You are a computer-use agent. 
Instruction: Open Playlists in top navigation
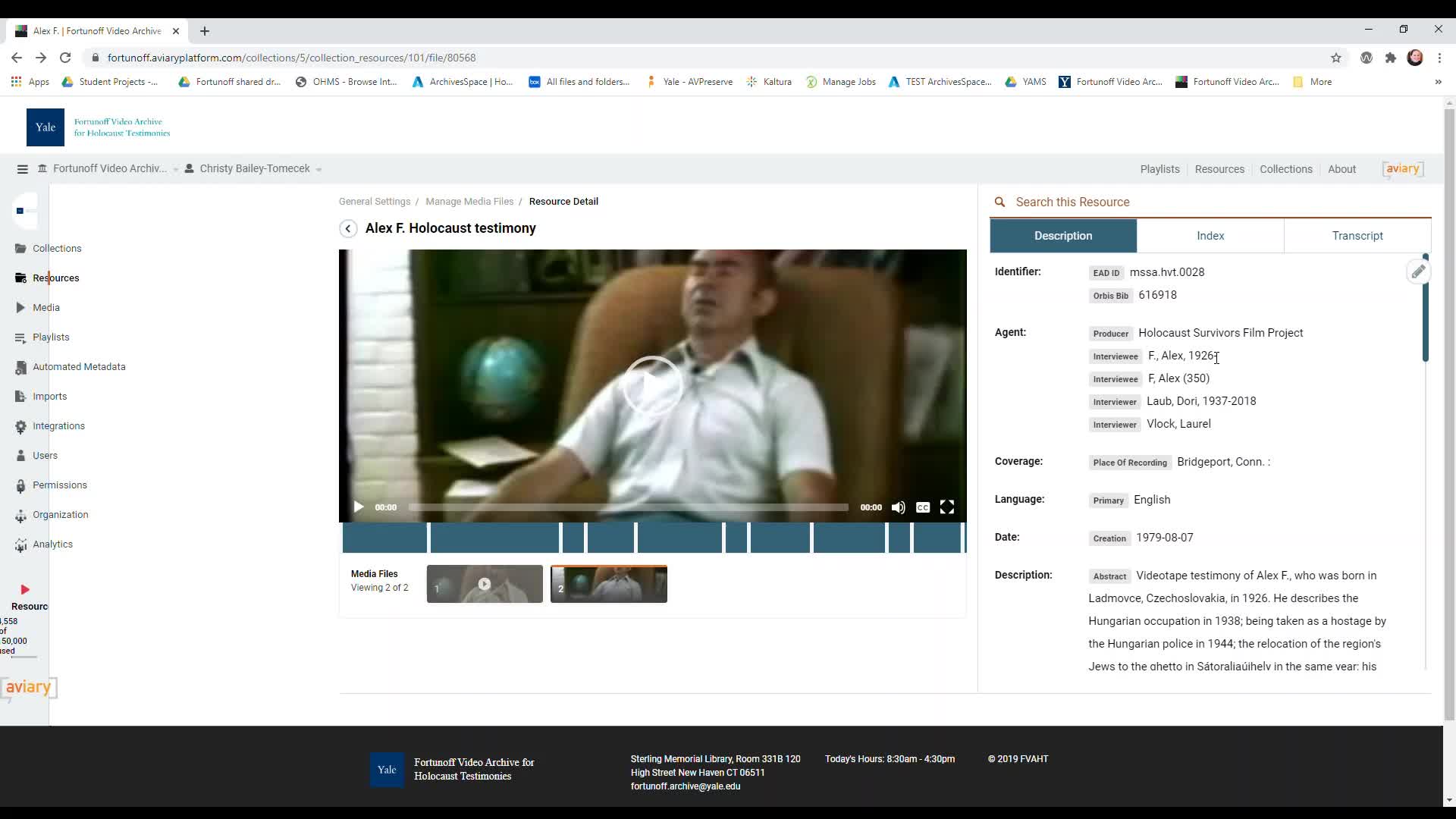tap(1159, 169)
